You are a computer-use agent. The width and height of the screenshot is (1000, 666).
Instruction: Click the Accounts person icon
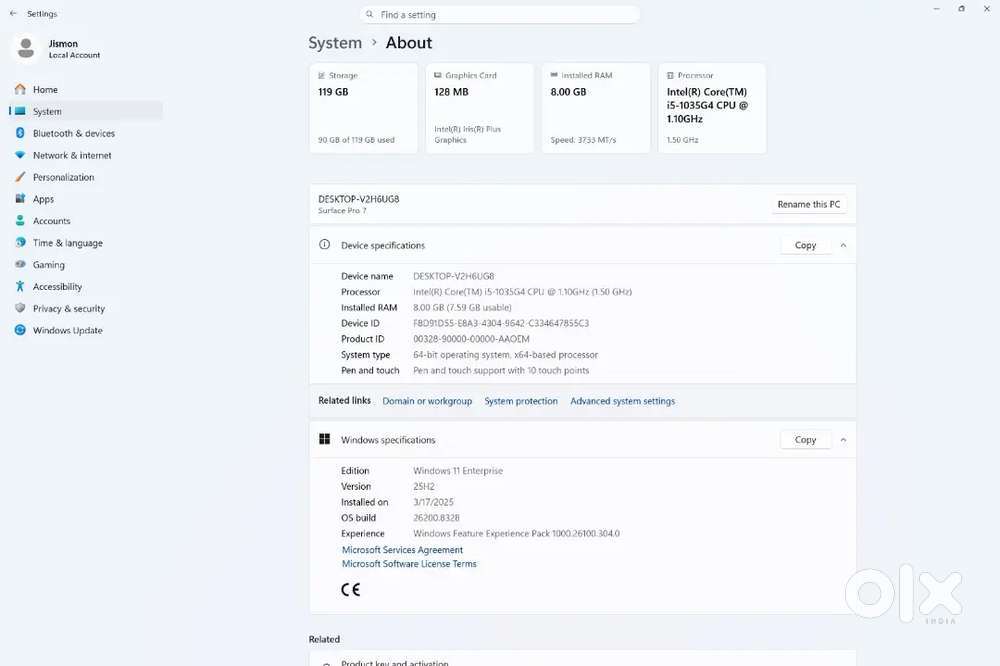(20, 221)
